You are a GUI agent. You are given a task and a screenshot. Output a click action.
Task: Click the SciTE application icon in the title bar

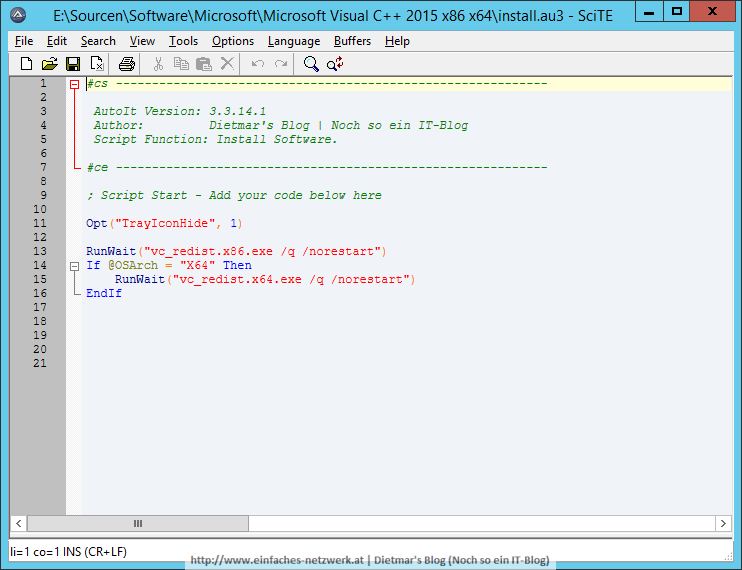[x=18, y=15]
